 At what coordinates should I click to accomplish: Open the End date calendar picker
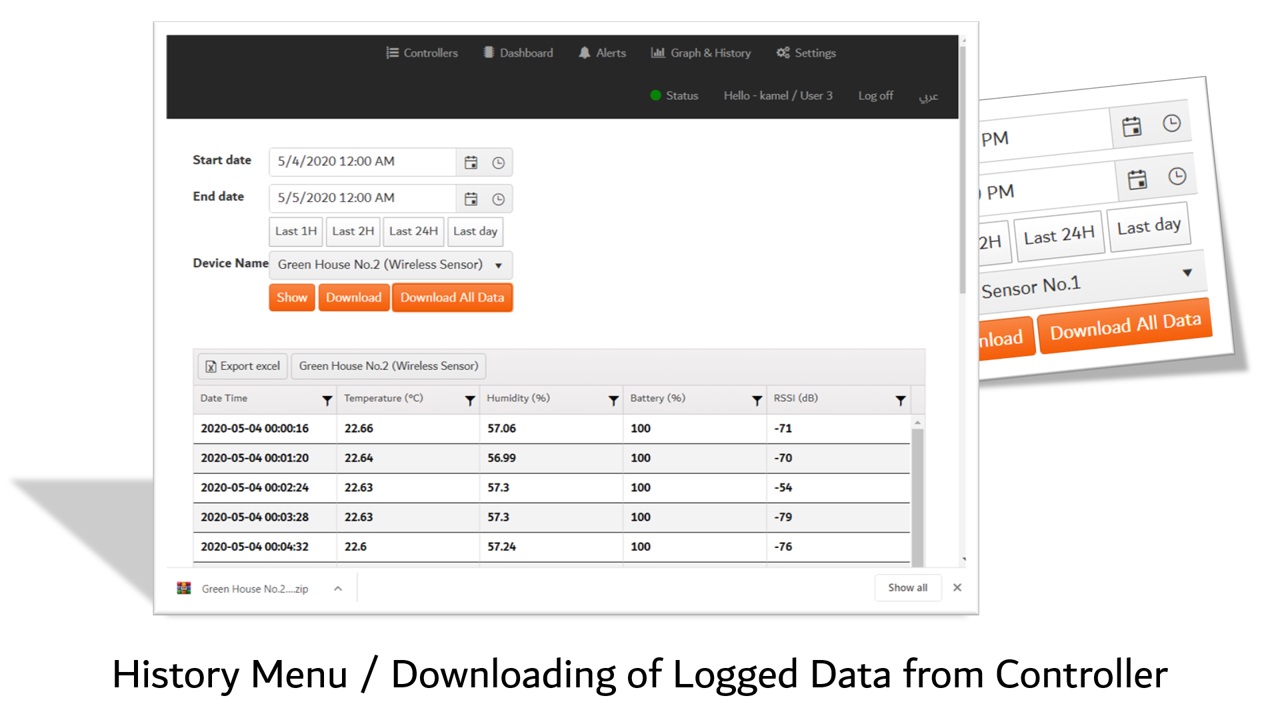471,198
